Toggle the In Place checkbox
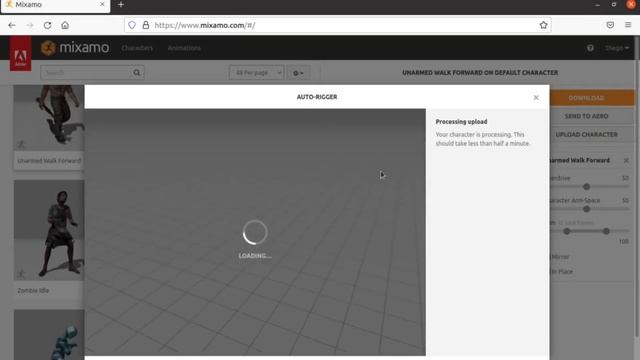Viewport: 640px width, 360px height. (x=562, y=271)
